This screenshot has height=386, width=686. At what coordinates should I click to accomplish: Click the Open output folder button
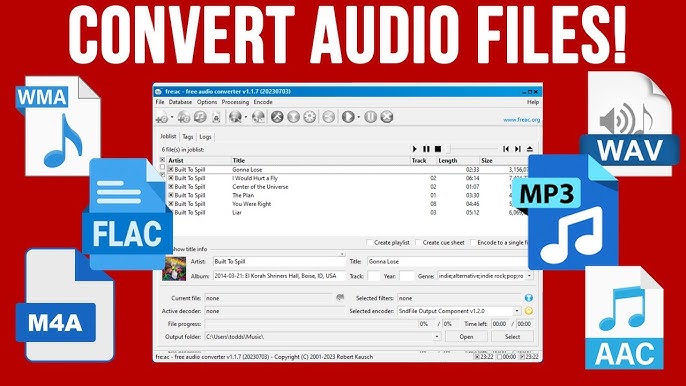(466, 337)
